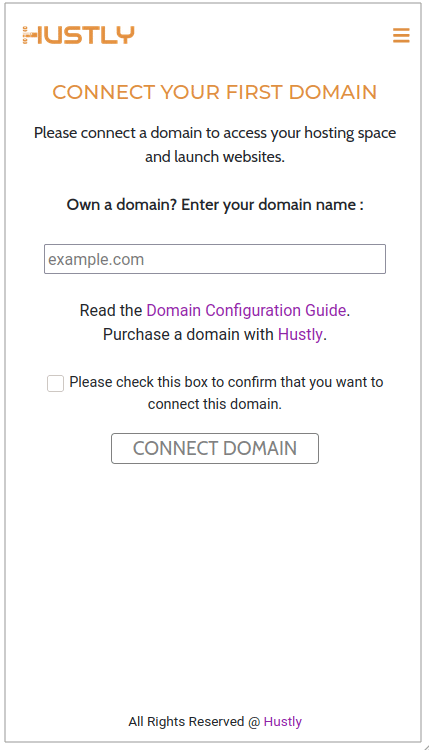Click the 'and launch websites.' text line
This screenshot has width=429, height=750.
click(x=215, y=157)
